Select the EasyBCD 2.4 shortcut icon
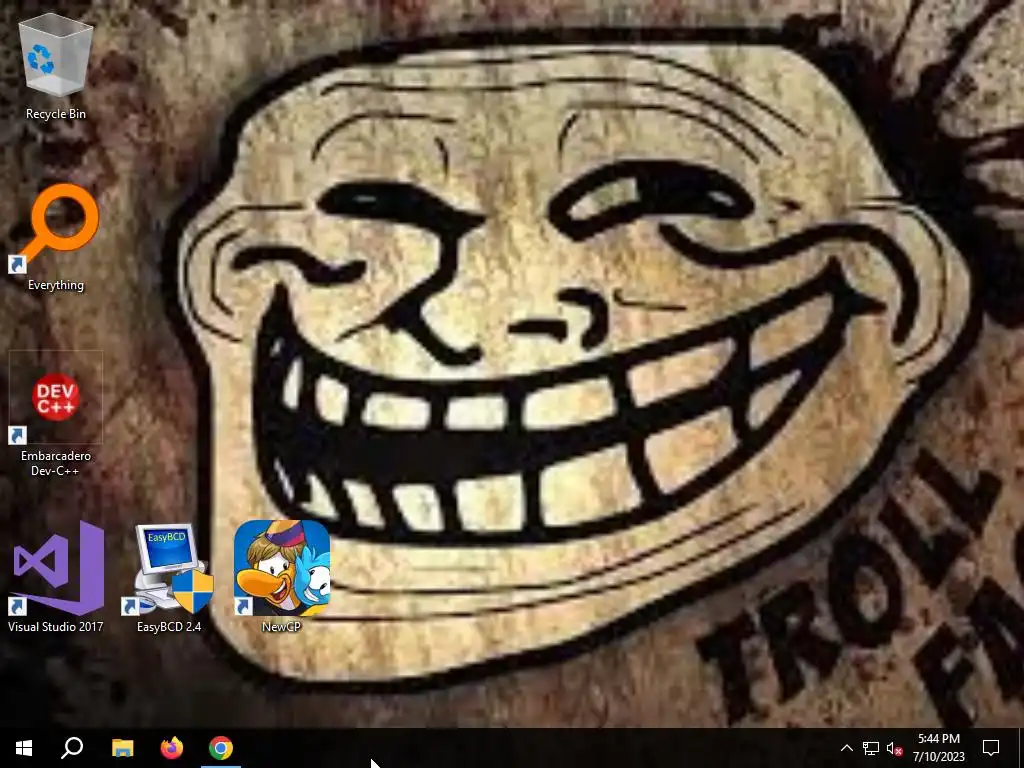The width and height of the screenshot is (1024, 768). click(x=169, y=568)
